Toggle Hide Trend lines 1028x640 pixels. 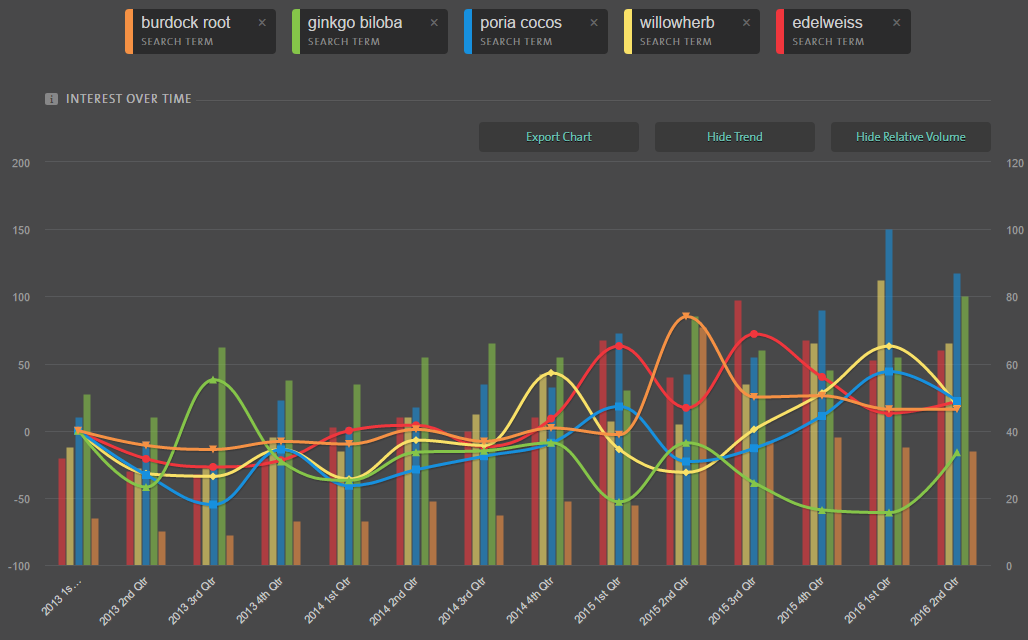pyautogui.click(x=734, y=137)
